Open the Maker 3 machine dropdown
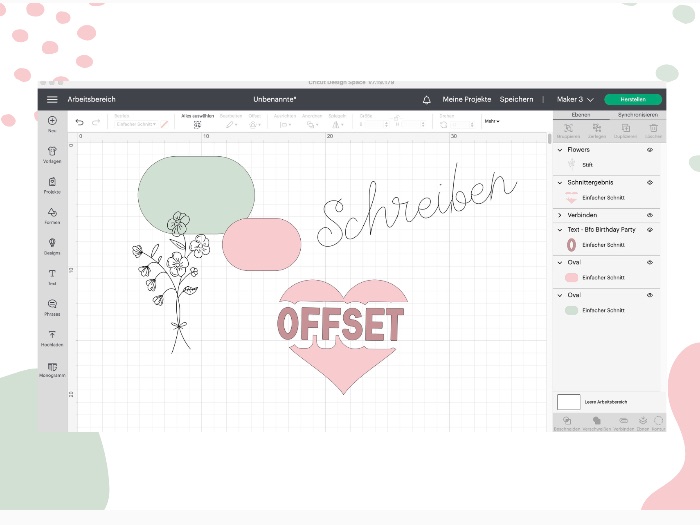Viewport: 700px width, 525px height. [x=575, y=100]
